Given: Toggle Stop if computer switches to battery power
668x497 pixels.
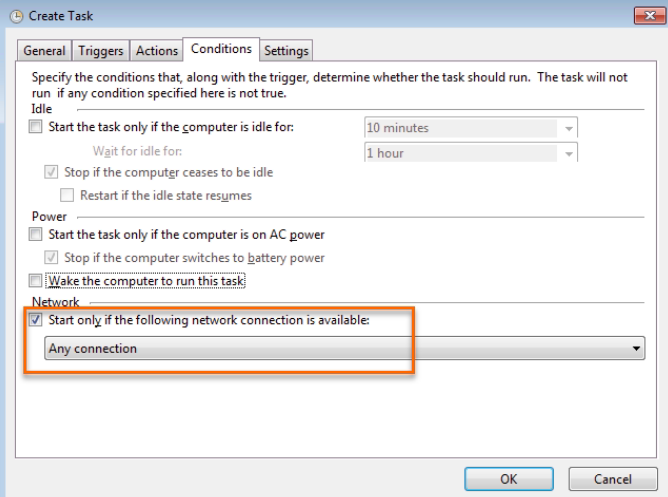Looking at the screenshot, I should click(51, 257).
